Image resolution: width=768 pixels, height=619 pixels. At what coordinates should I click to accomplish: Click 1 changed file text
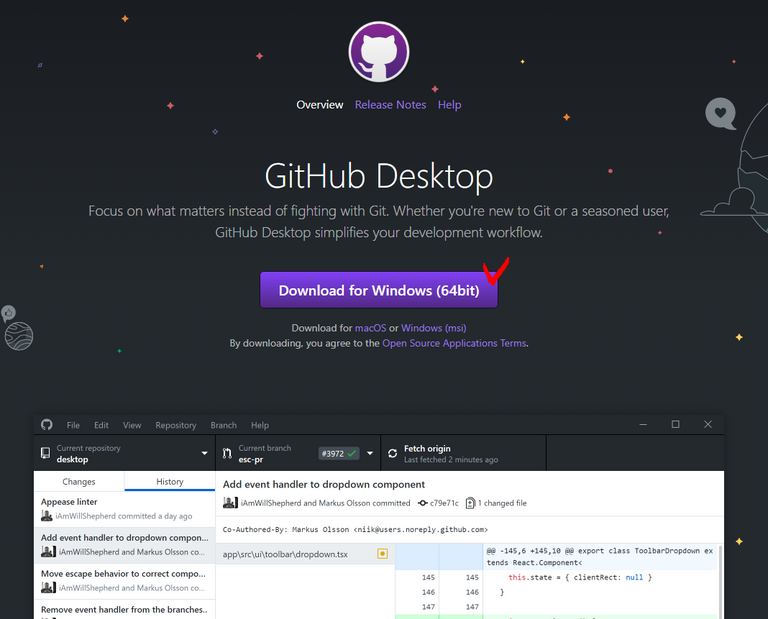pyautogui.click(x=502, y=503)
